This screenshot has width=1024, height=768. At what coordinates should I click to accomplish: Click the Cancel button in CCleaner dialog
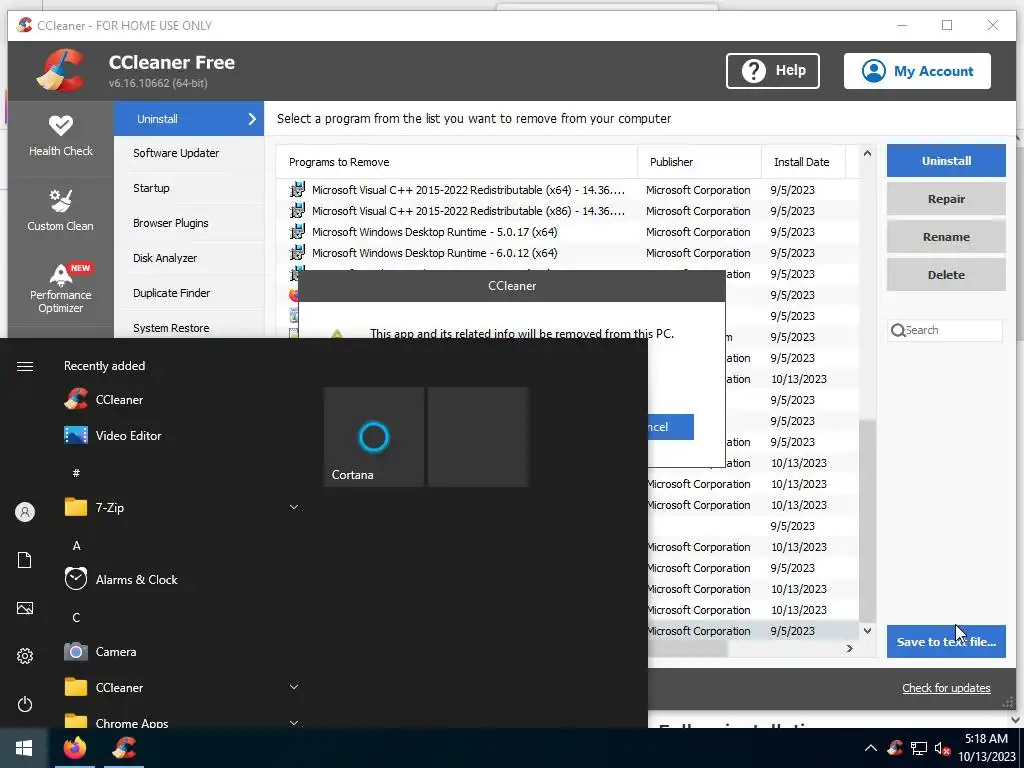(x=671, y=427)
